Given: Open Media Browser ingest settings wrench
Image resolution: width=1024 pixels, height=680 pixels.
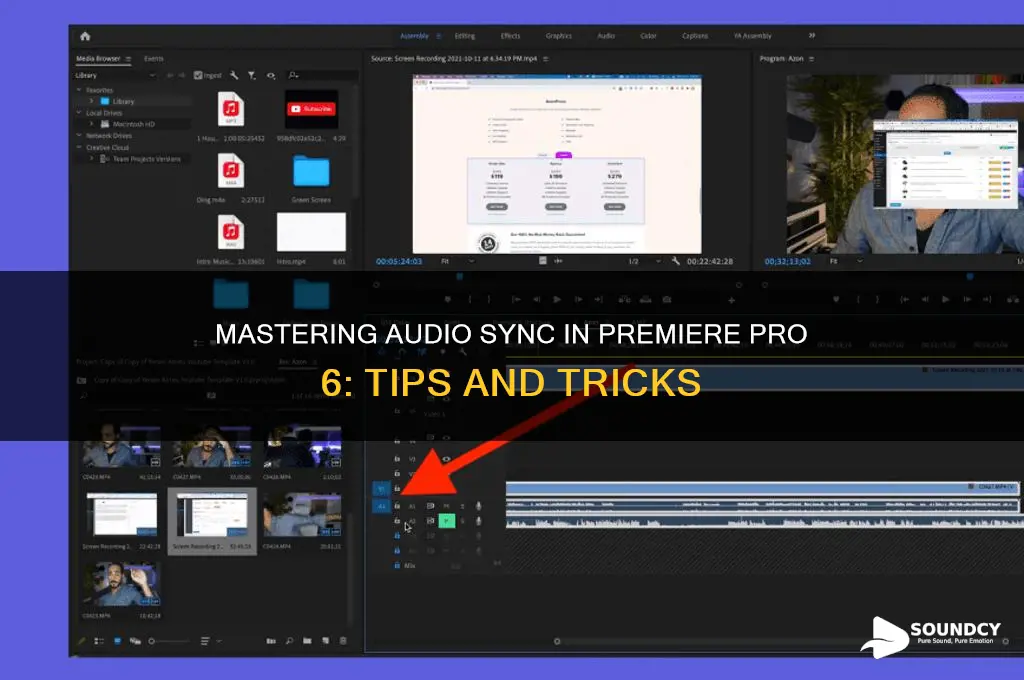Looking at the screenshot, I should [x=234, y=75].
